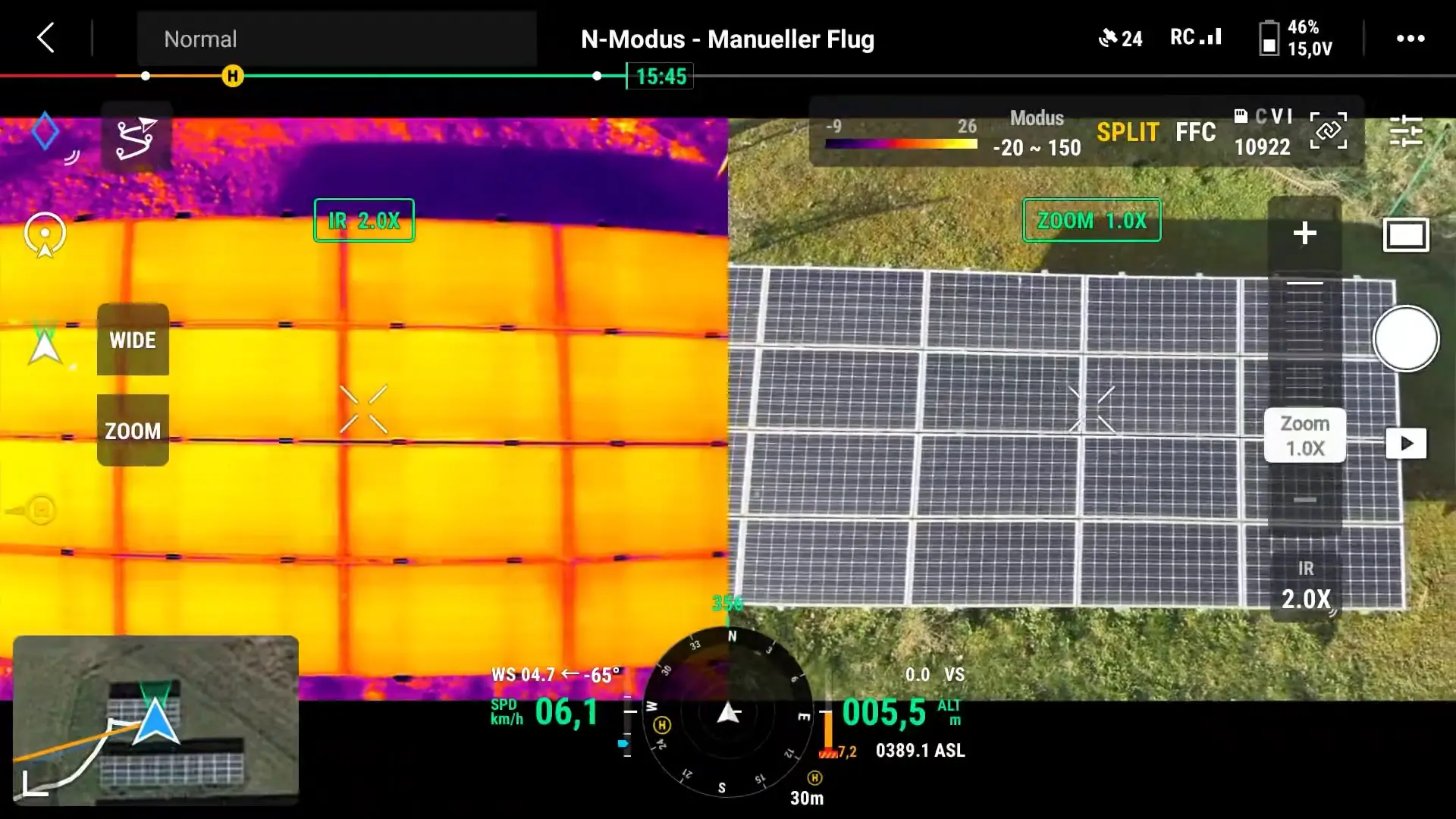The height and width of the screenshot is (819, 1456).
Task: Adjust the Zoom 1.0X slider handle
Action: [1304, 435]
